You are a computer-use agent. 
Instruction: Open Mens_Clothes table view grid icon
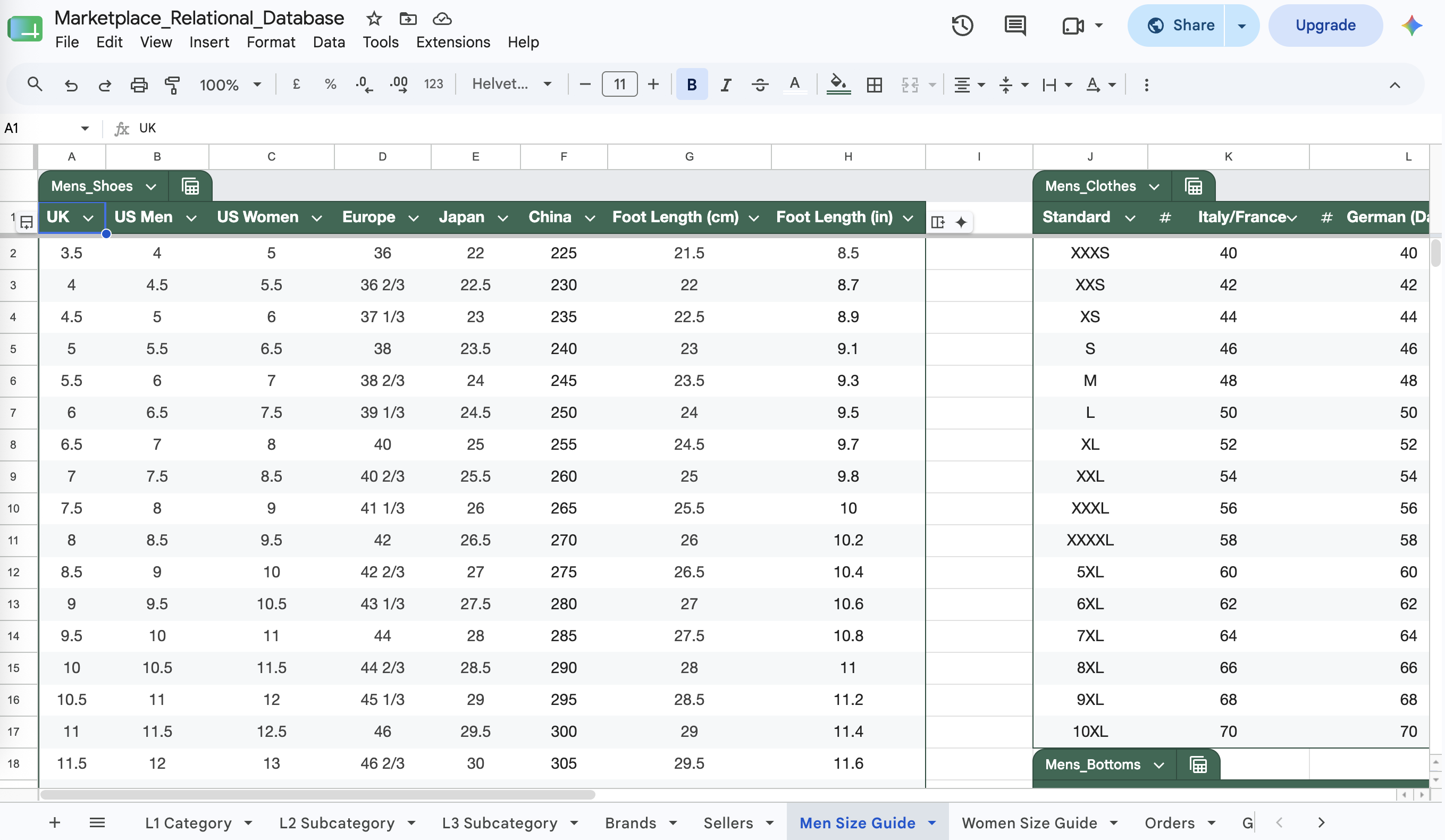1194,187
